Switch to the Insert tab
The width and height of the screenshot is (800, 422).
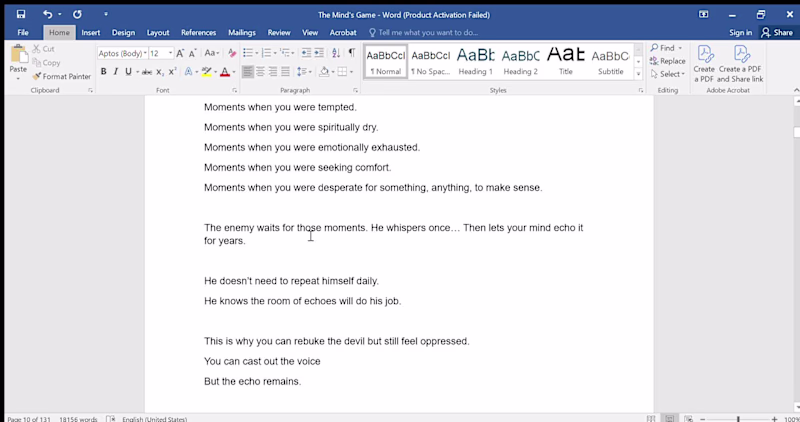(x=91, y=32)
